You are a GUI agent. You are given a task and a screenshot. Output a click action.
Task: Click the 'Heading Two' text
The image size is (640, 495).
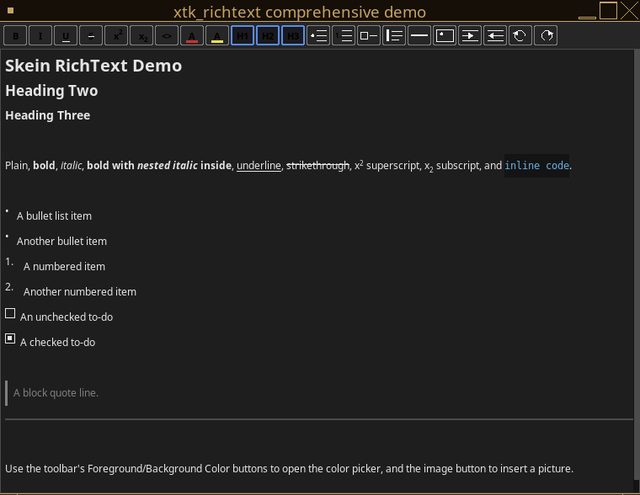(51, 91)
